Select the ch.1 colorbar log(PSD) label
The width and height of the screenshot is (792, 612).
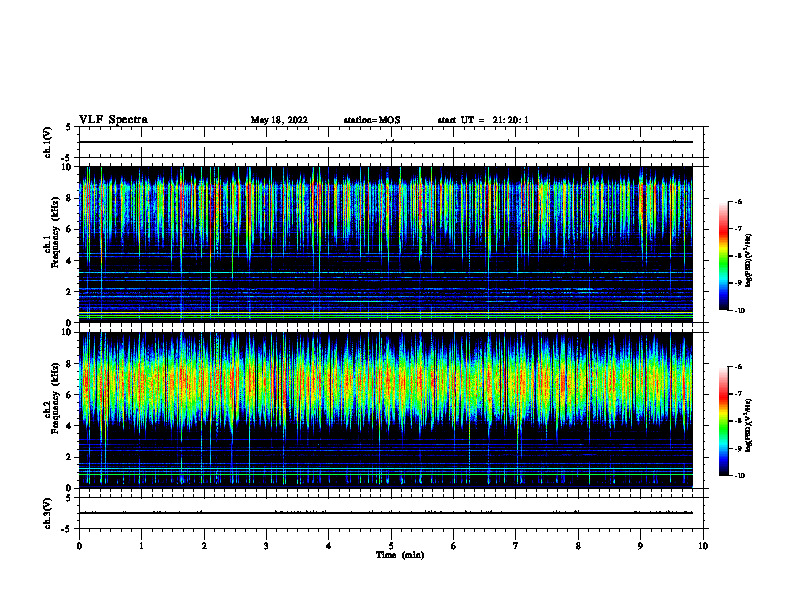749,261
